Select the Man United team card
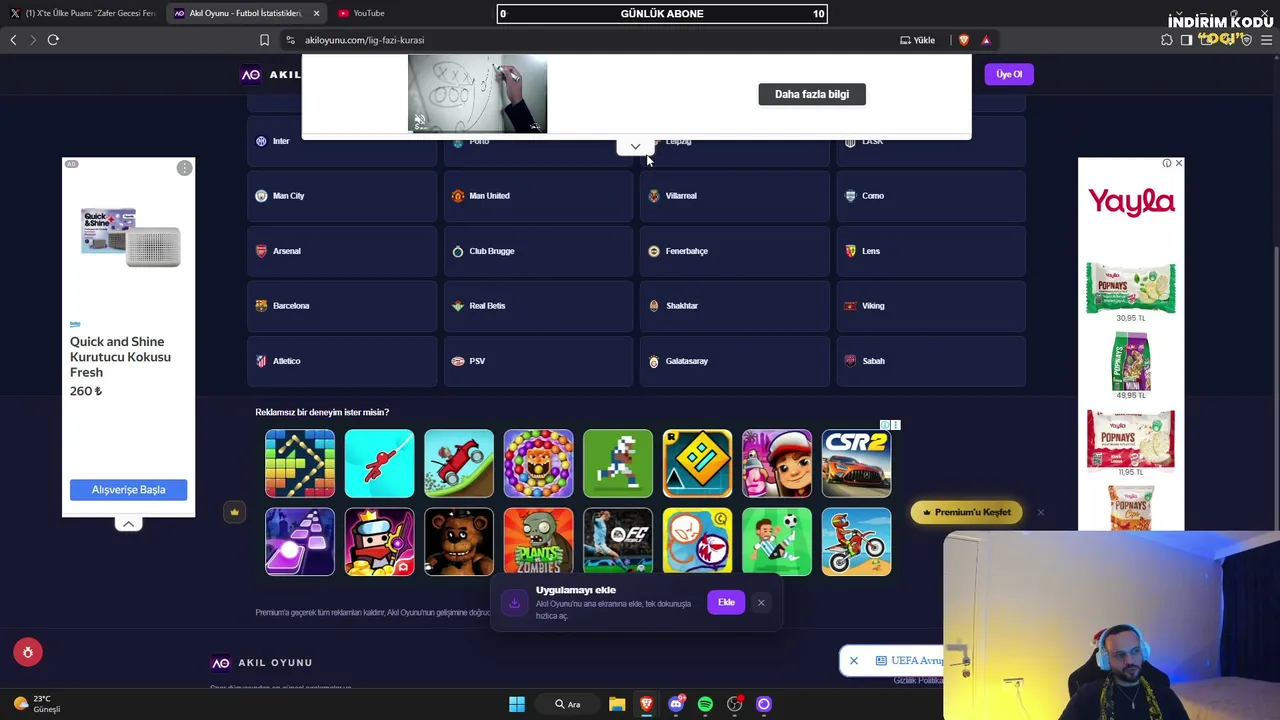This screenshot has height=720, width=1280. point(538,196)
